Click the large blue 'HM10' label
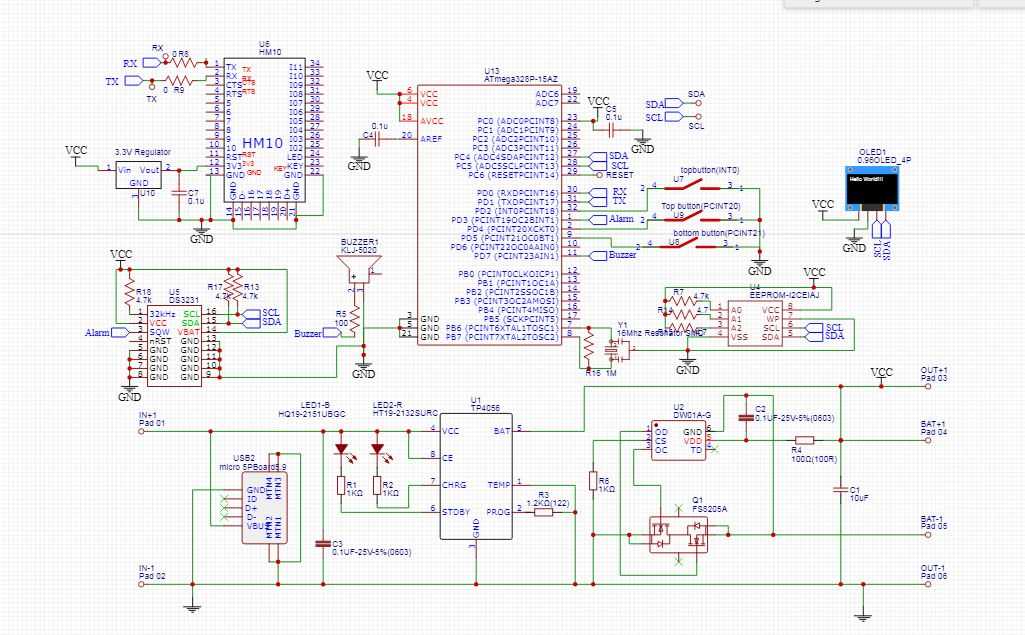The width and height of the screenshot is (1025, 635). coord(262,143)
